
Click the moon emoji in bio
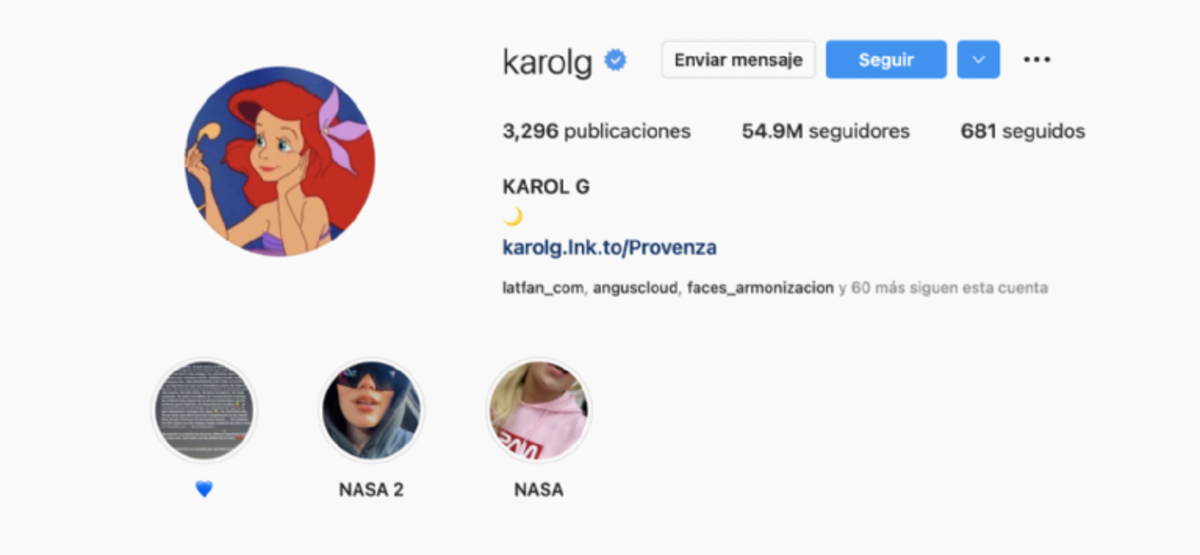[x=513, y=217]
